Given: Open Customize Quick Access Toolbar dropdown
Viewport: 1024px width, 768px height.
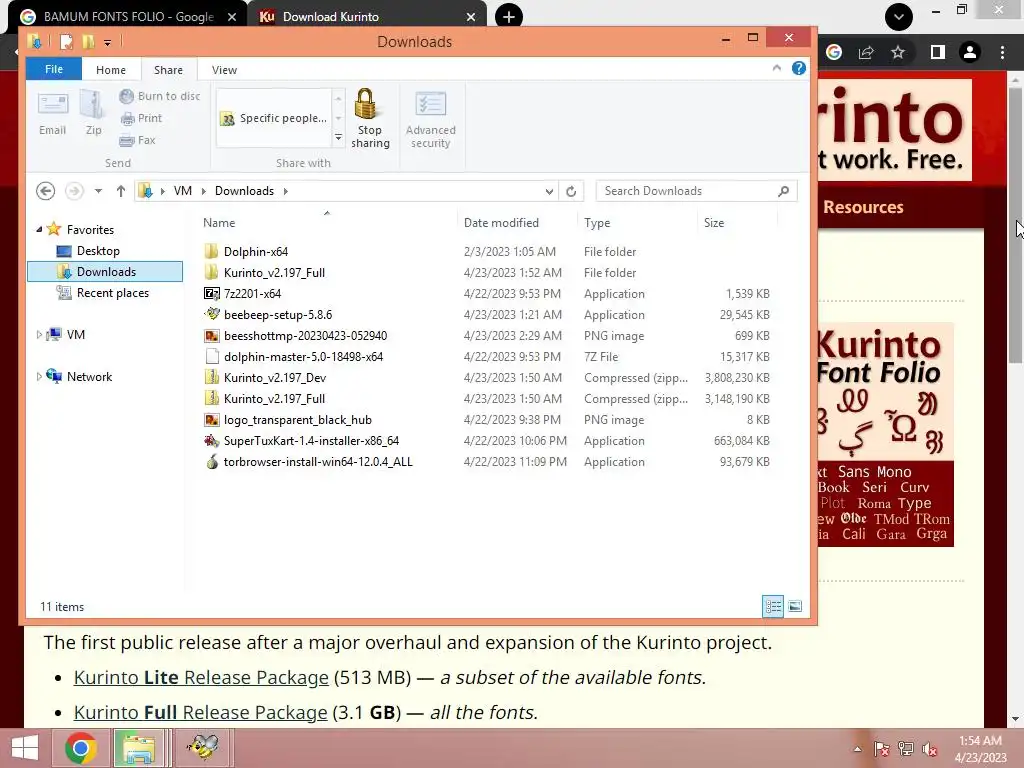Looking at the screenshot, I should (107, 42).
